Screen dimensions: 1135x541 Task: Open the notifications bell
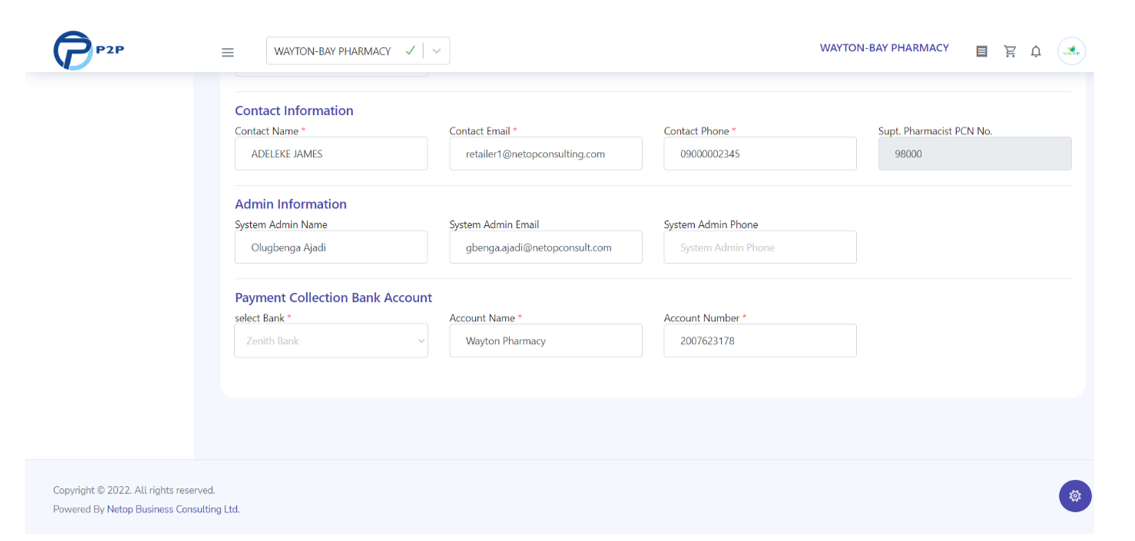click(x=1036, y=51)
